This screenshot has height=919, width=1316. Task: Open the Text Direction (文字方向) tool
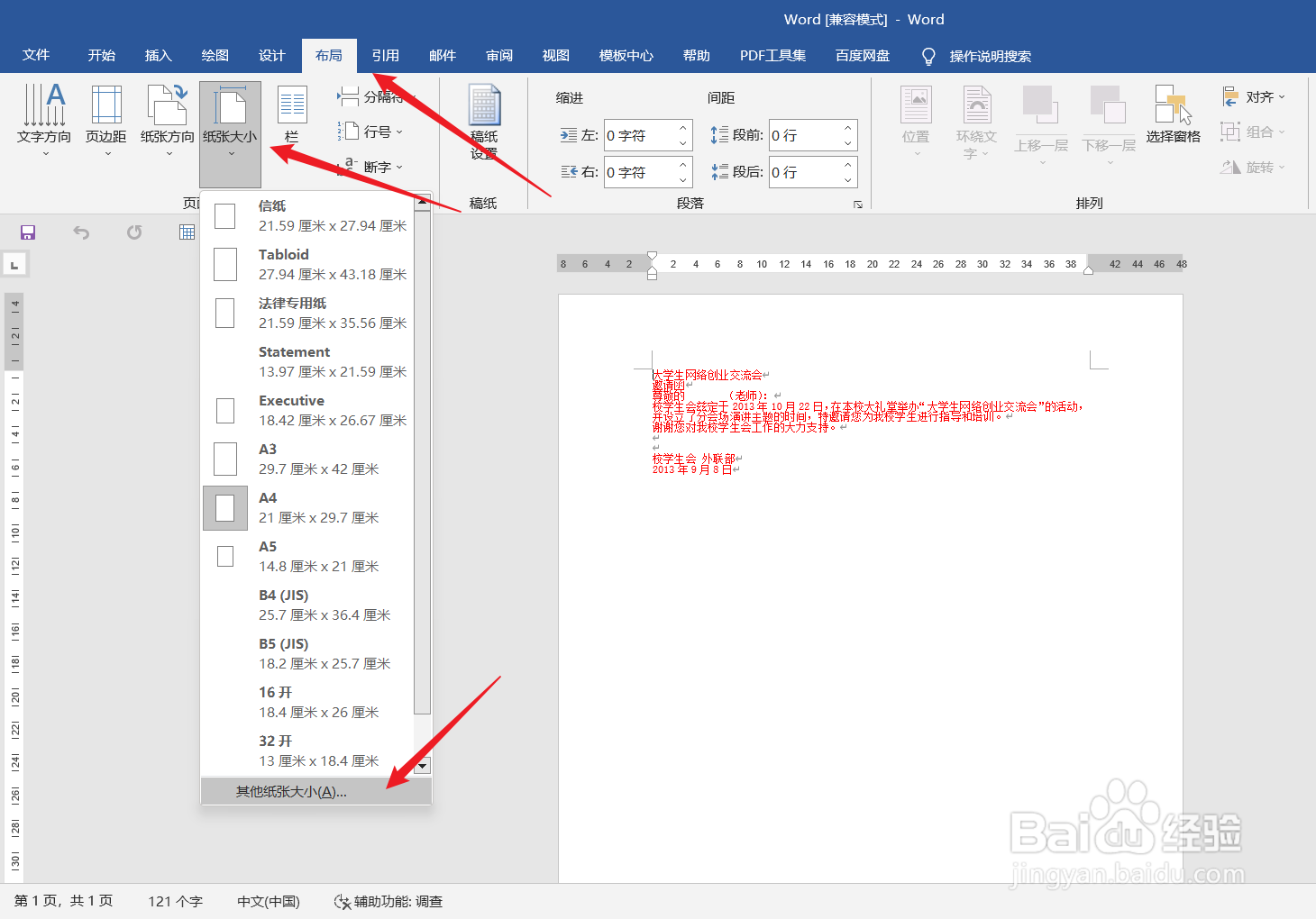43,121
